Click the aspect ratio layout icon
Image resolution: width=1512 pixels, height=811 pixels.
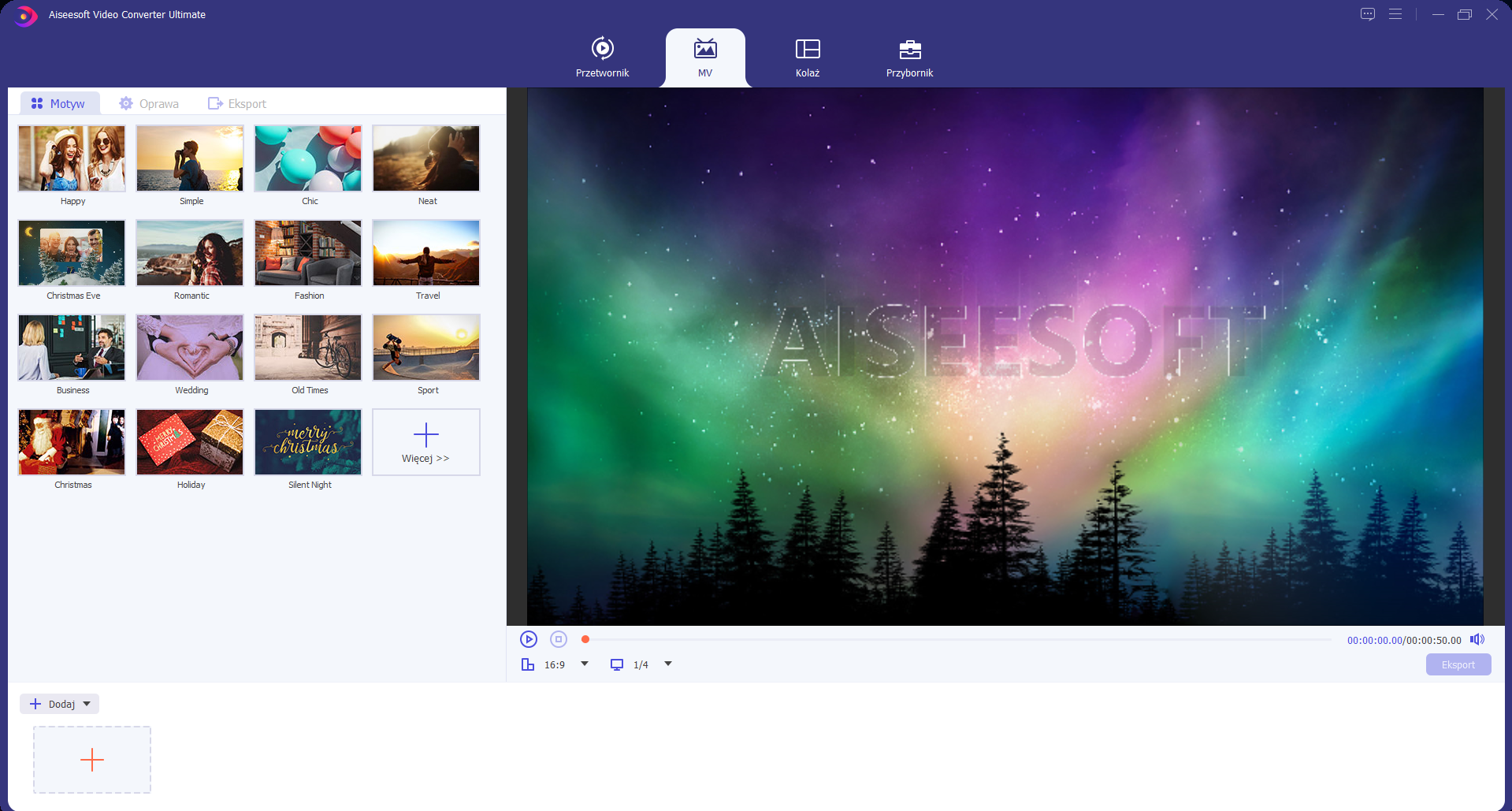528,664
